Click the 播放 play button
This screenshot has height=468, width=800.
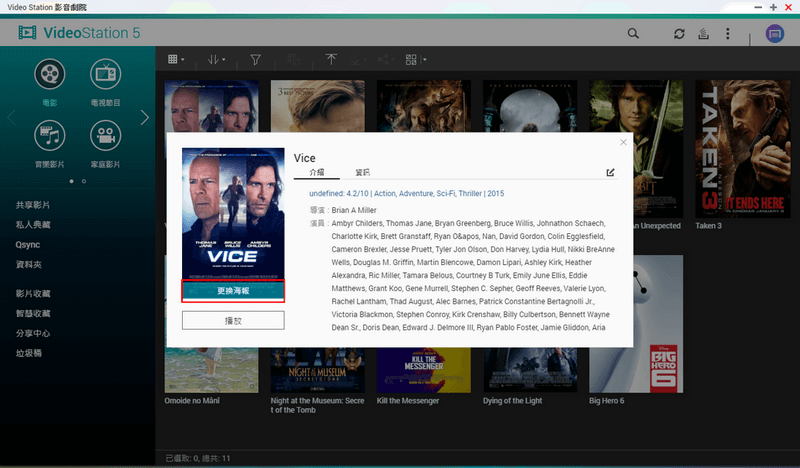(x=233, y=321)
